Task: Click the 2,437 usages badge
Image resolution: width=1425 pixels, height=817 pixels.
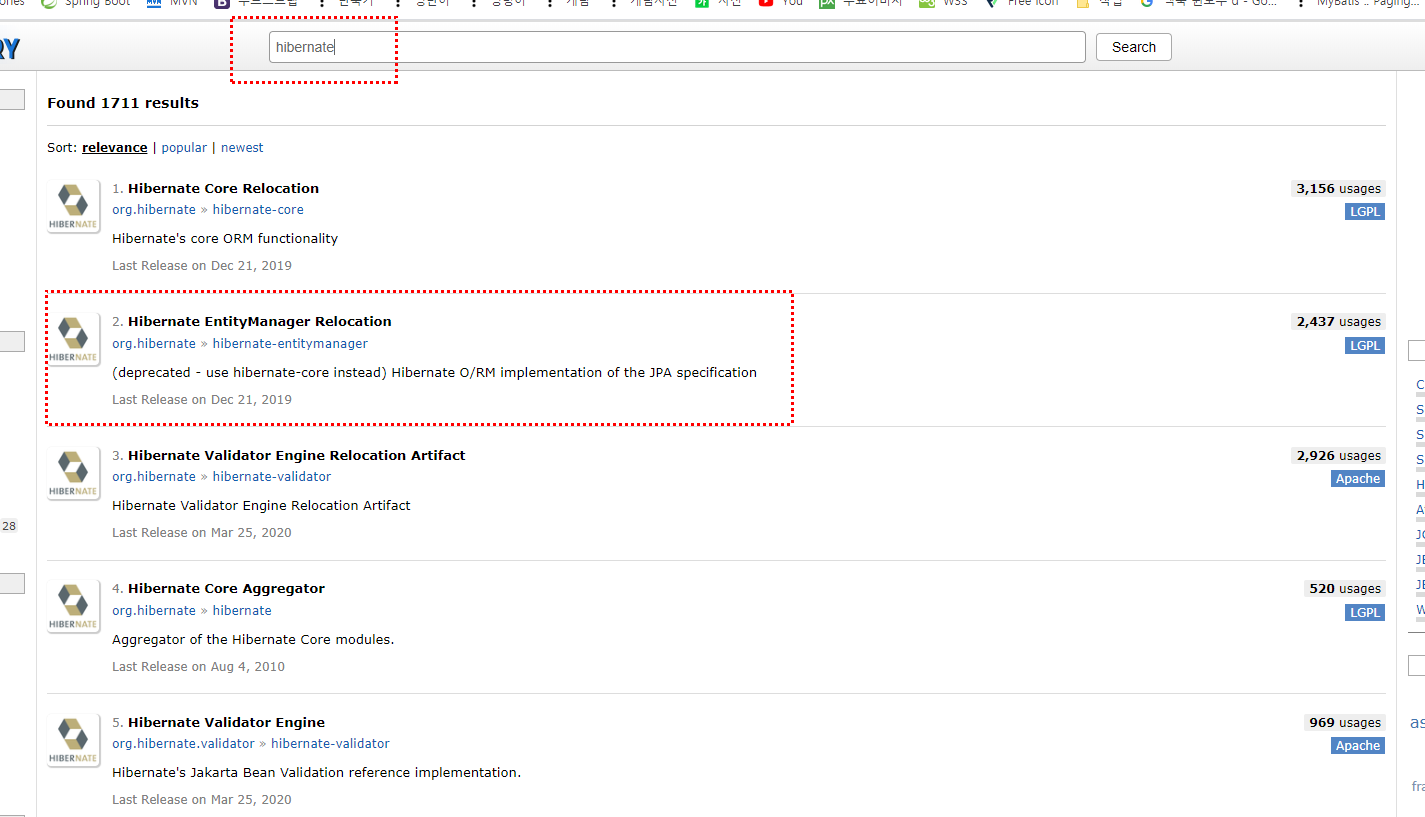Action: tap(1338, 322)
